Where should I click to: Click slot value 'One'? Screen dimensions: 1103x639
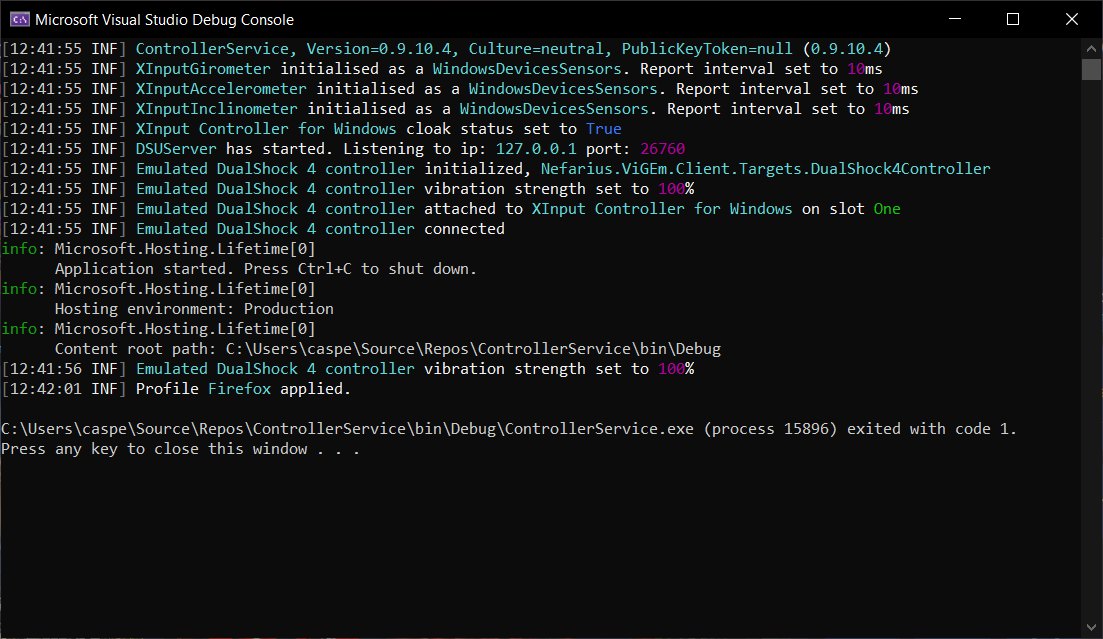tap(887, 209)
